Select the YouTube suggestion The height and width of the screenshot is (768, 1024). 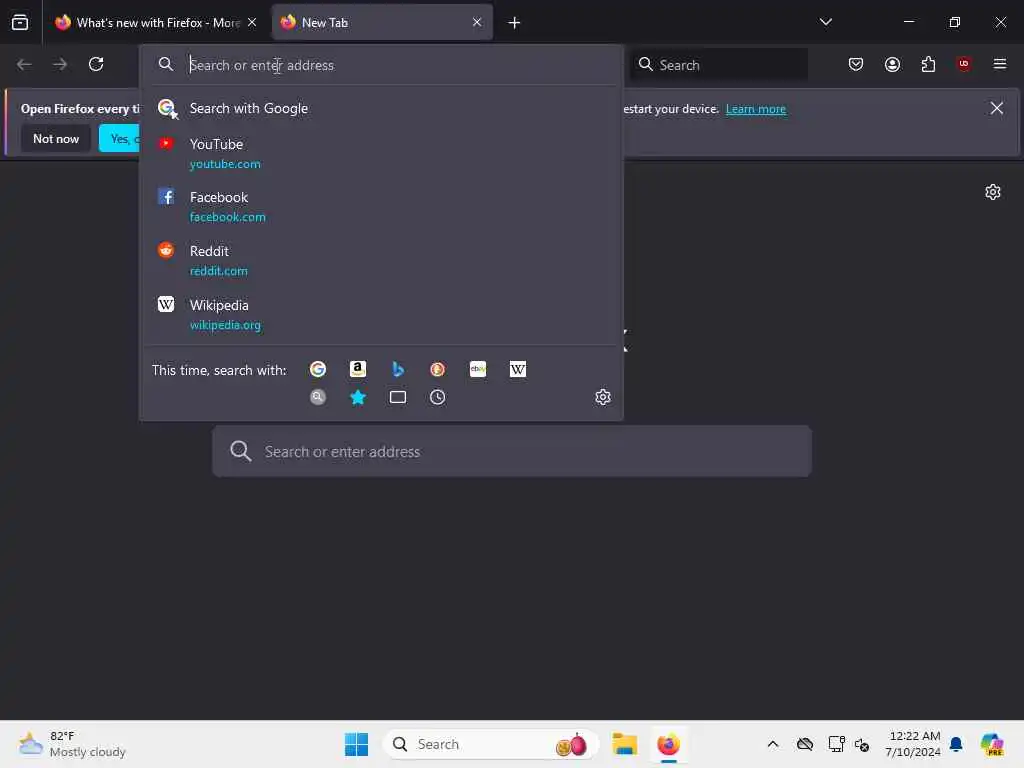coord(381,153)
